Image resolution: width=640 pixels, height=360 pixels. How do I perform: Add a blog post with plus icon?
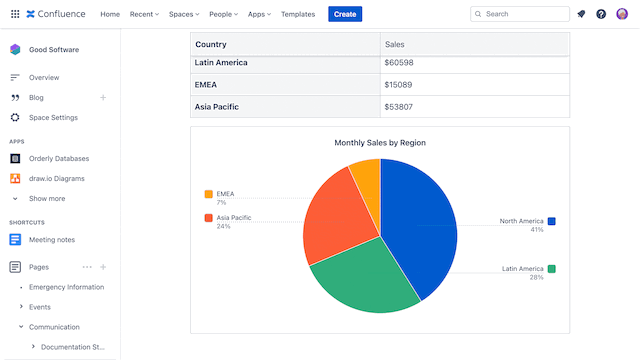[103, 98]
